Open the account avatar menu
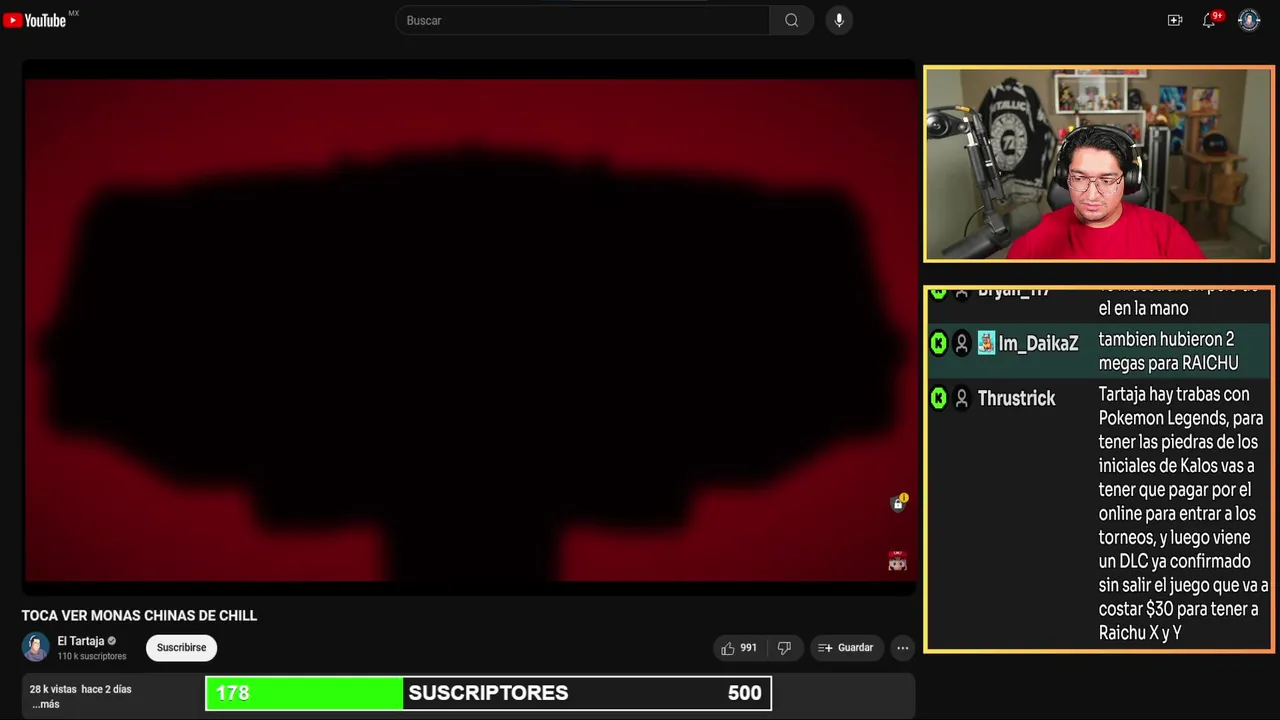 (1249, 20)
